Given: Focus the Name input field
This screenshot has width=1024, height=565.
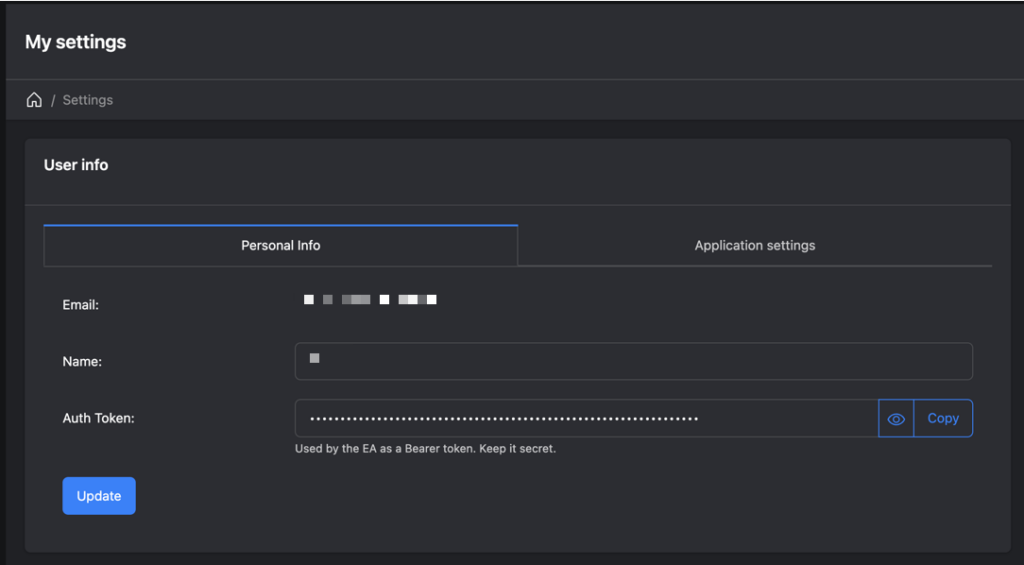Looking at the screenshot, I should pos(633,361).
